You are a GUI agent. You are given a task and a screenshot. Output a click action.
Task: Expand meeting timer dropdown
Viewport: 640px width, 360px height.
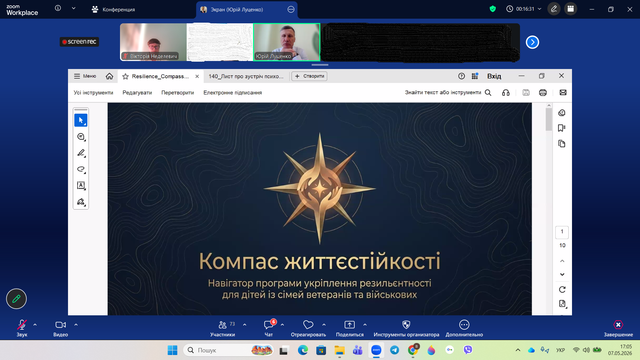pos(539,9)
